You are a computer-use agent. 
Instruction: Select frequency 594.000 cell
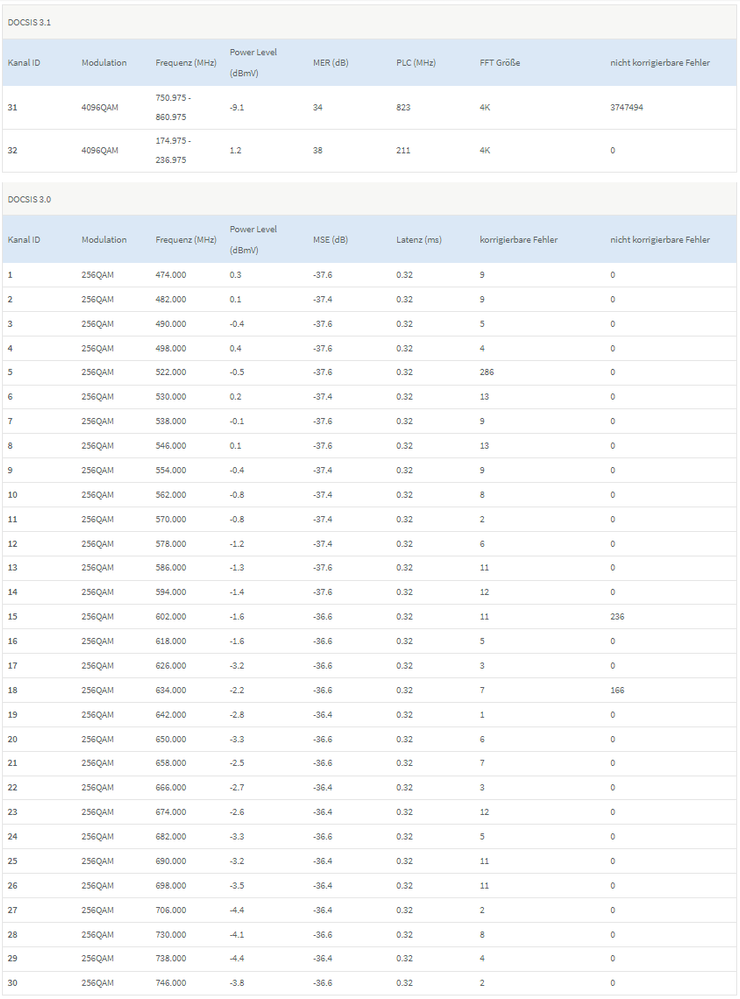click(x=171, y=592)
